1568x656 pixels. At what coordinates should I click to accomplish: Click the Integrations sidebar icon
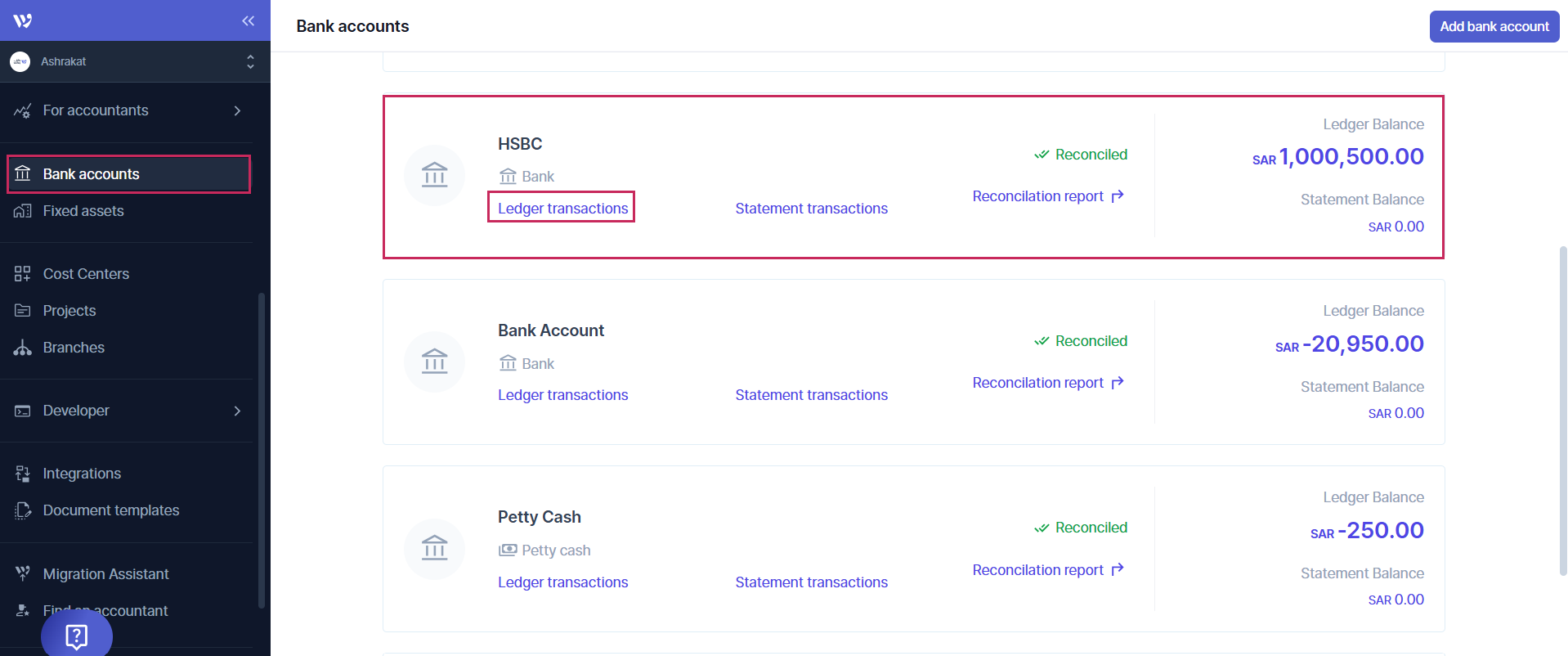23,474
